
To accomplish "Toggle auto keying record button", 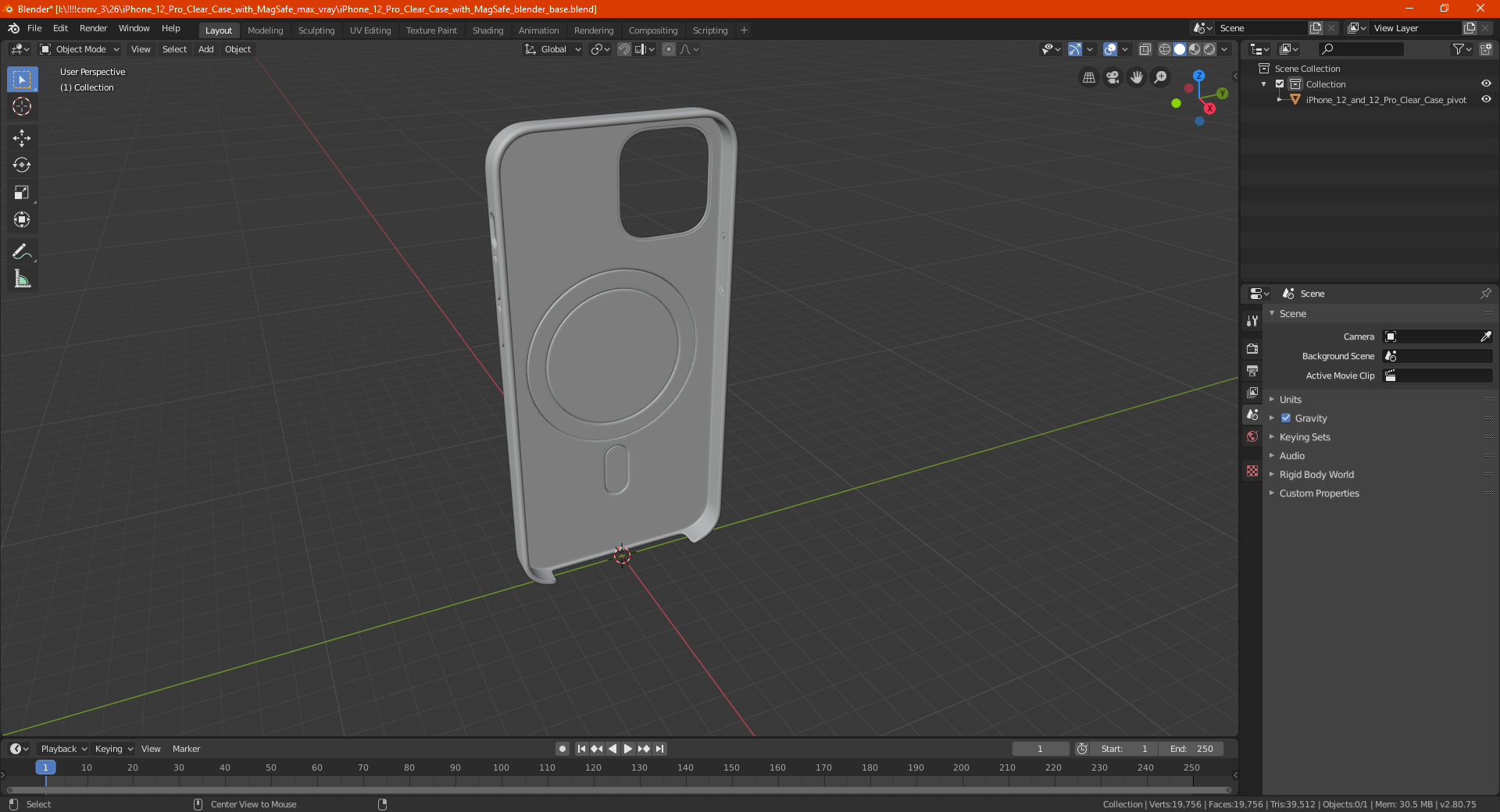I will [562, 749].
